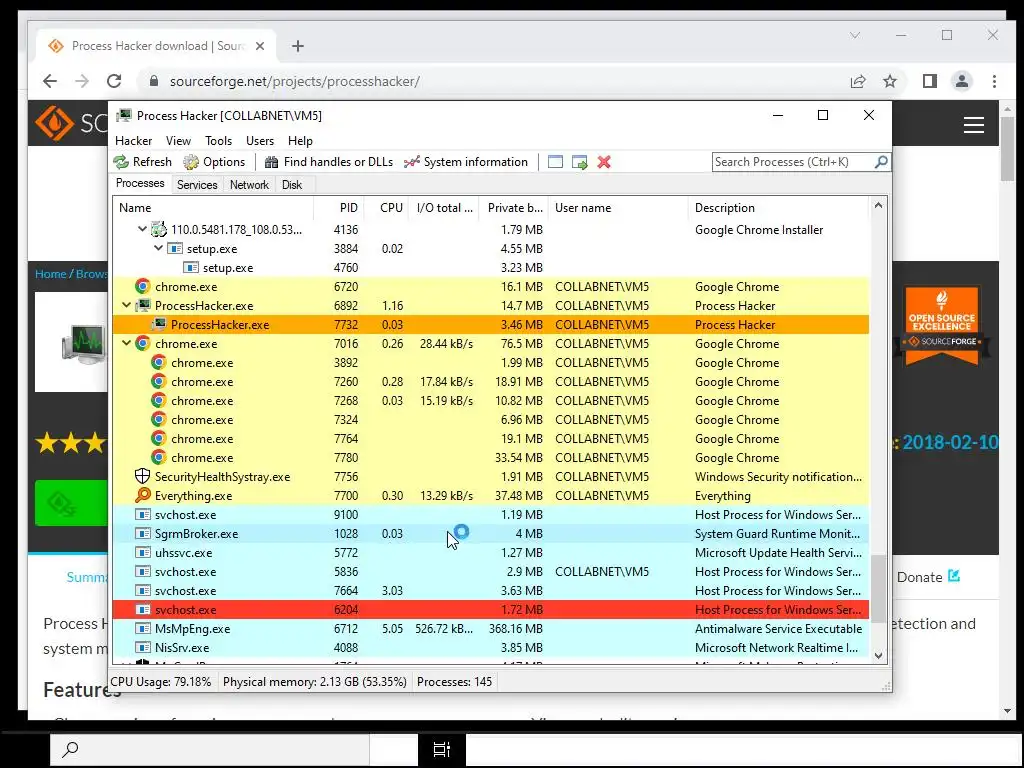Screen dimensions: 1024x768
Task: Click the Refresh toolbar button
Action: [142, 162]
